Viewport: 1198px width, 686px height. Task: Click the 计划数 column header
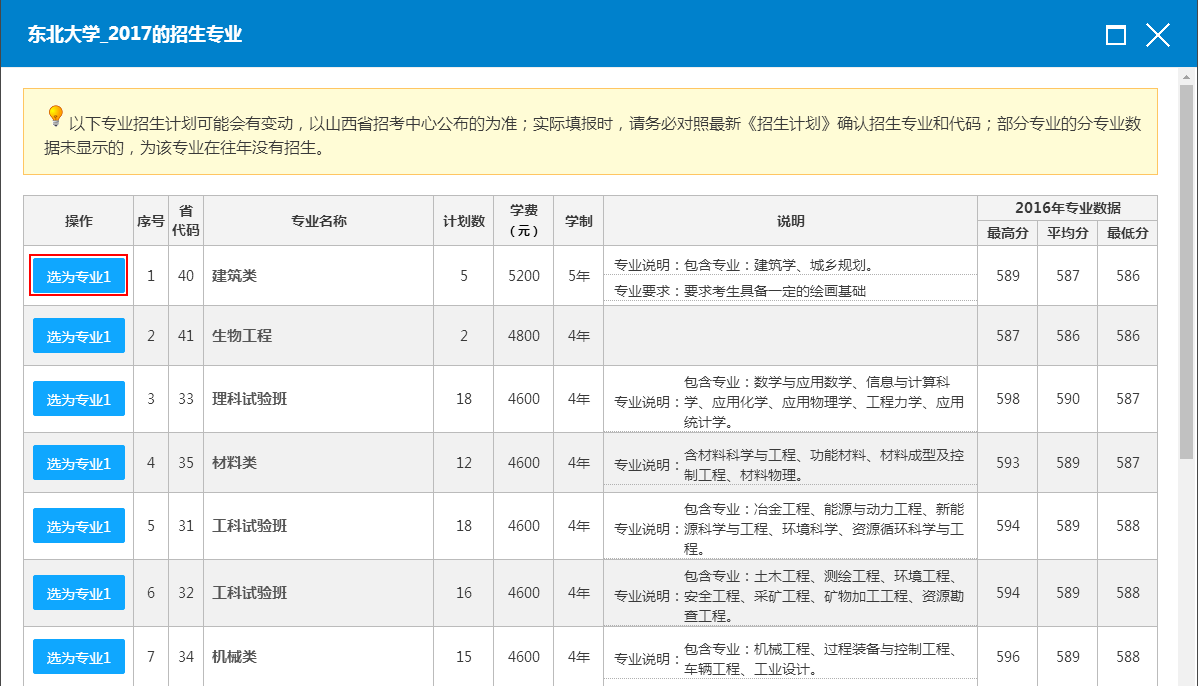coord(464,221)
